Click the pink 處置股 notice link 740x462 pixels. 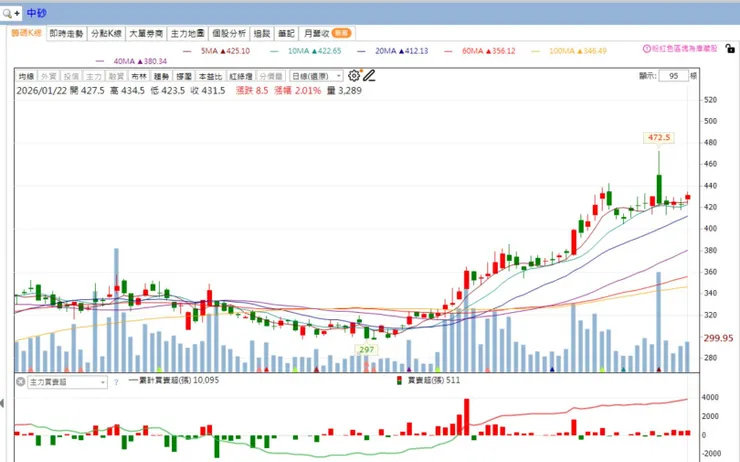pyautogui.click(x=681, y=49)
